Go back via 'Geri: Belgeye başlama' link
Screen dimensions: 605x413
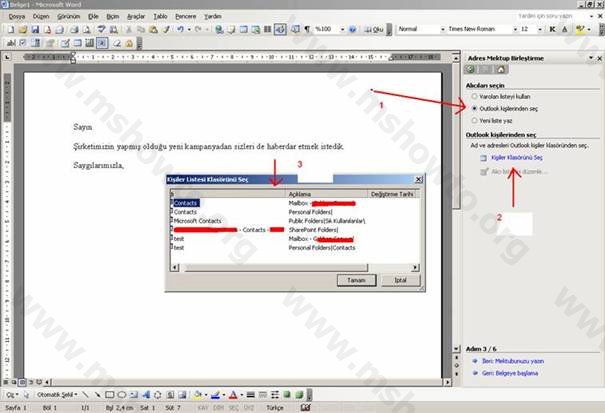(510, 373)
